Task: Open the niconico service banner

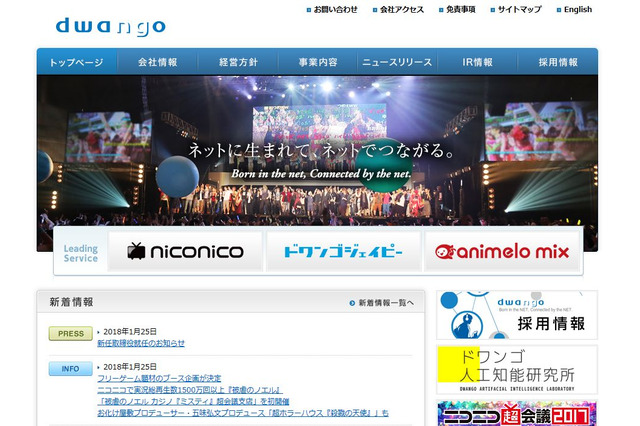Action: click(x=185, y=251)
